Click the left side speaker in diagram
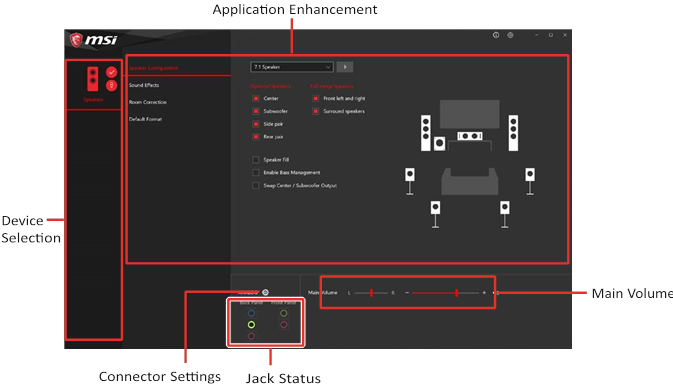Screen dimensions: 673x388 tap(410, 182)
